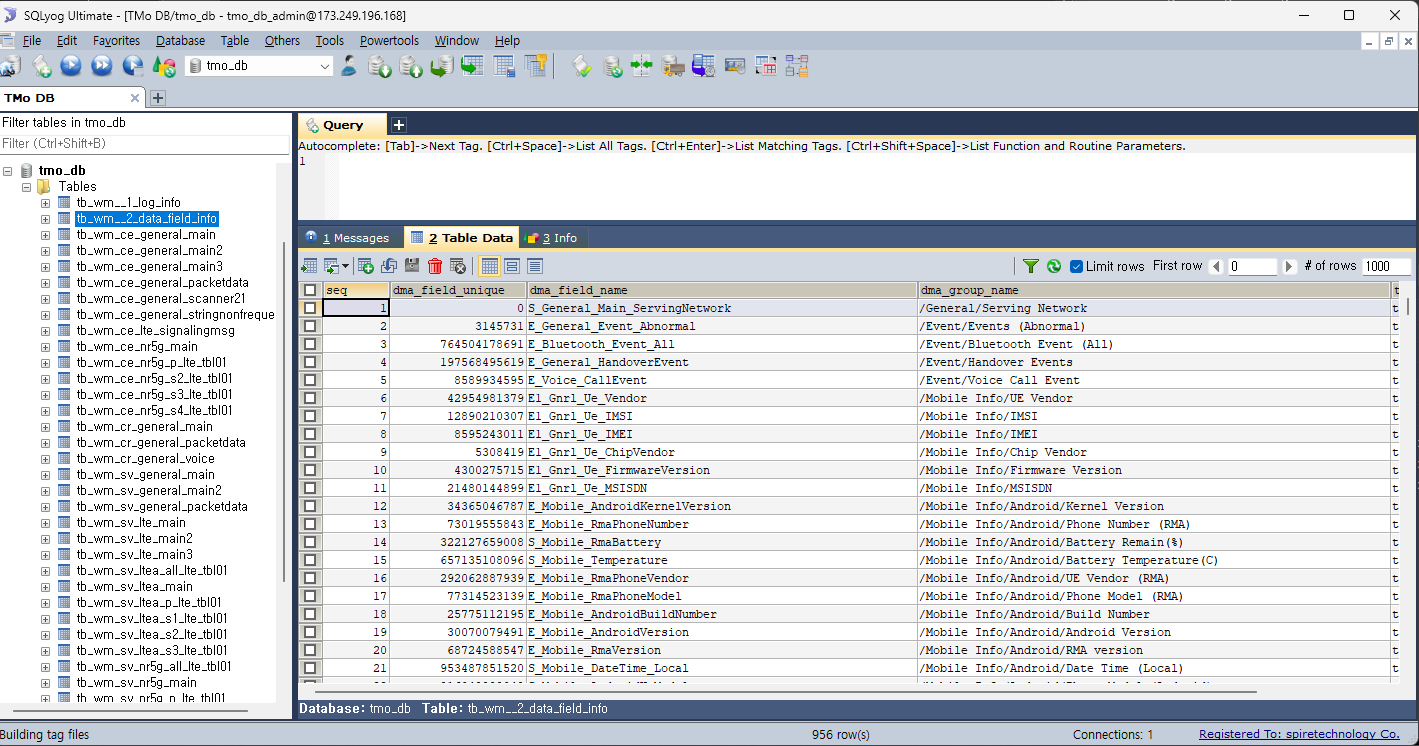Open the tmo_db database dropdown
Image resolution: width=1419 pixels, height=746 pixels.
pos(325,66)
